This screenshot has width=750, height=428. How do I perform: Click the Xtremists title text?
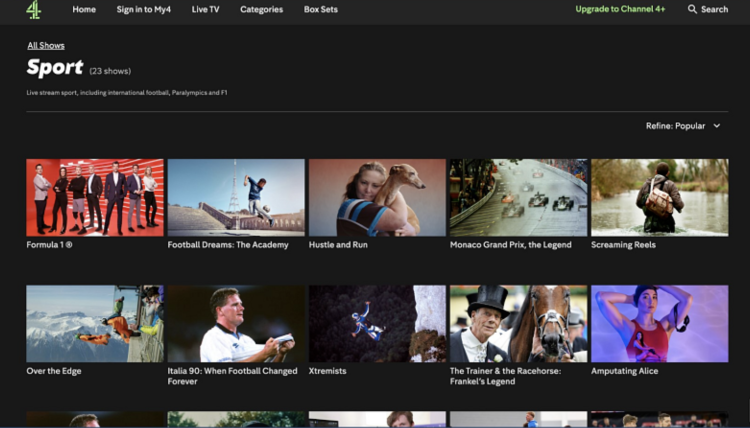click(328, 371)
